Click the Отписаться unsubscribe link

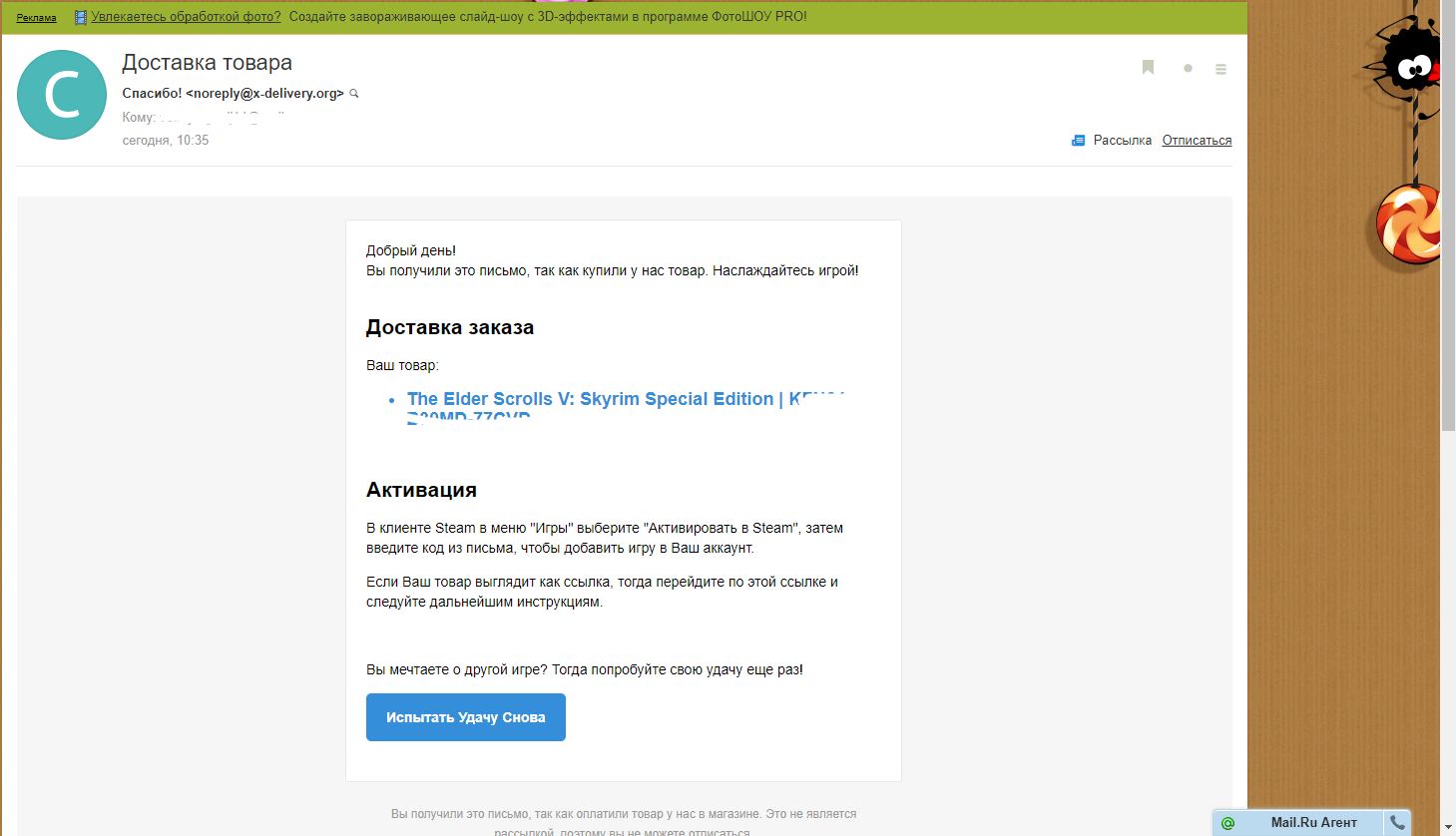1197,141
